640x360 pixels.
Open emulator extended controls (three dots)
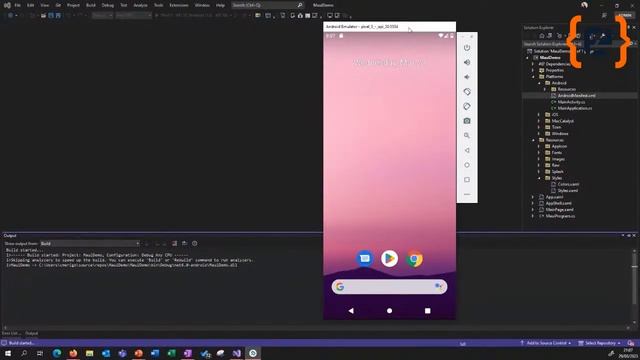[x=467, y=194]
